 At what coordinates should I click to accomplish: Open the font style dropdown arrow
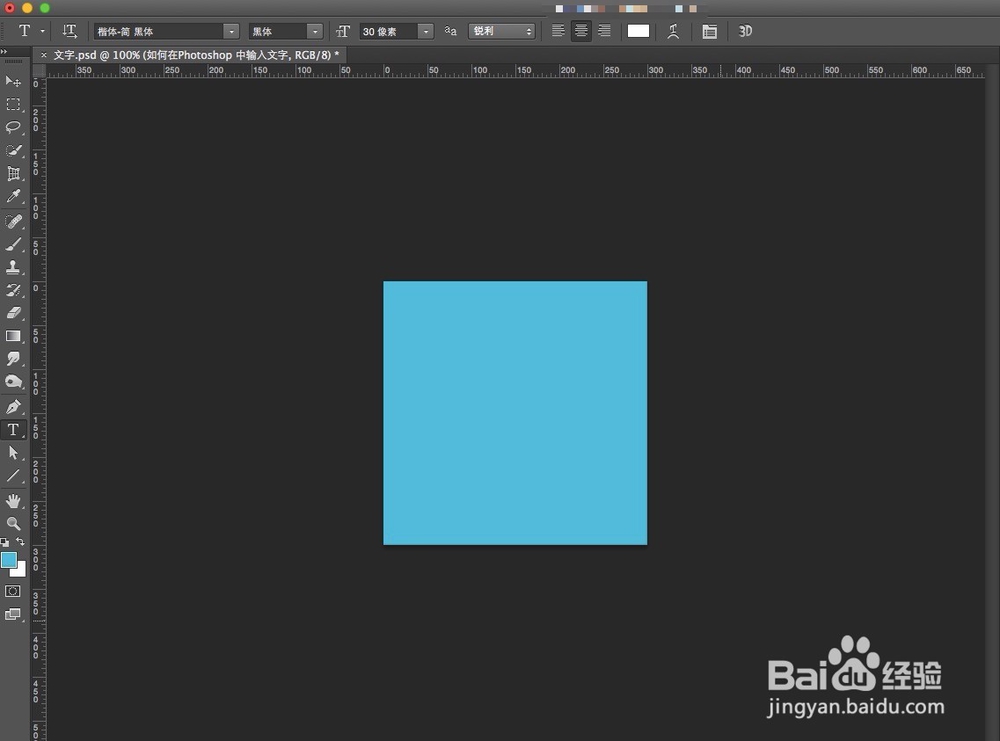pyautogui.click(x=314, y=31)
